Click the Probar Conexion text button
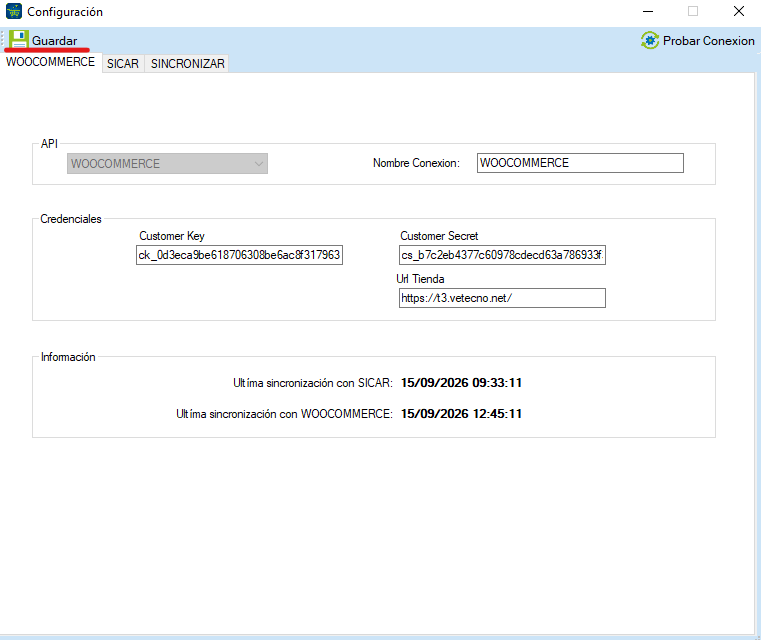 tap(709, 41)
